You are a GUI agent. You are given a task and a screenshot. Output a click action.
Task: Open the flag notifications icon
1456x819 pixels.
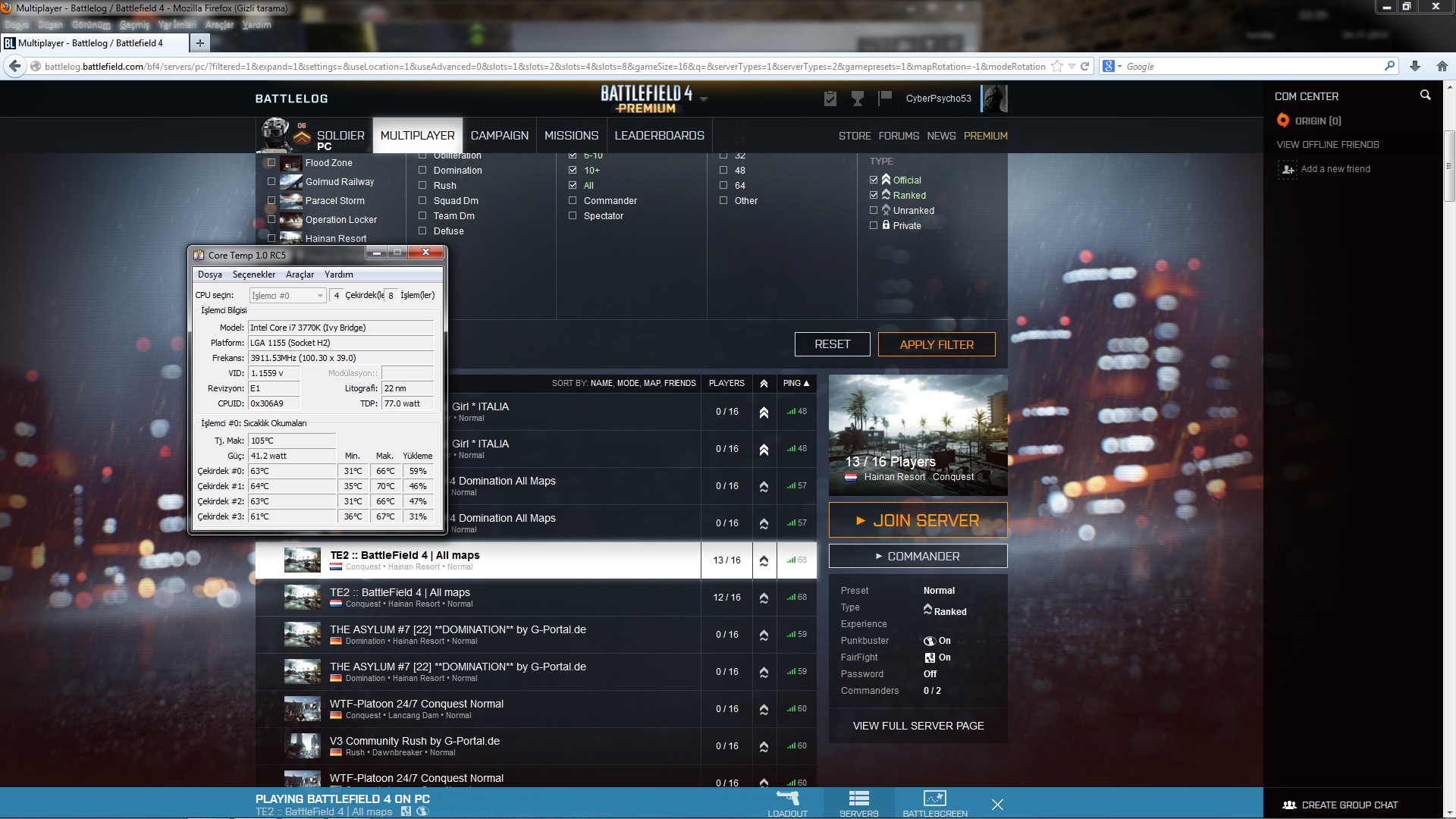(884, 98)
